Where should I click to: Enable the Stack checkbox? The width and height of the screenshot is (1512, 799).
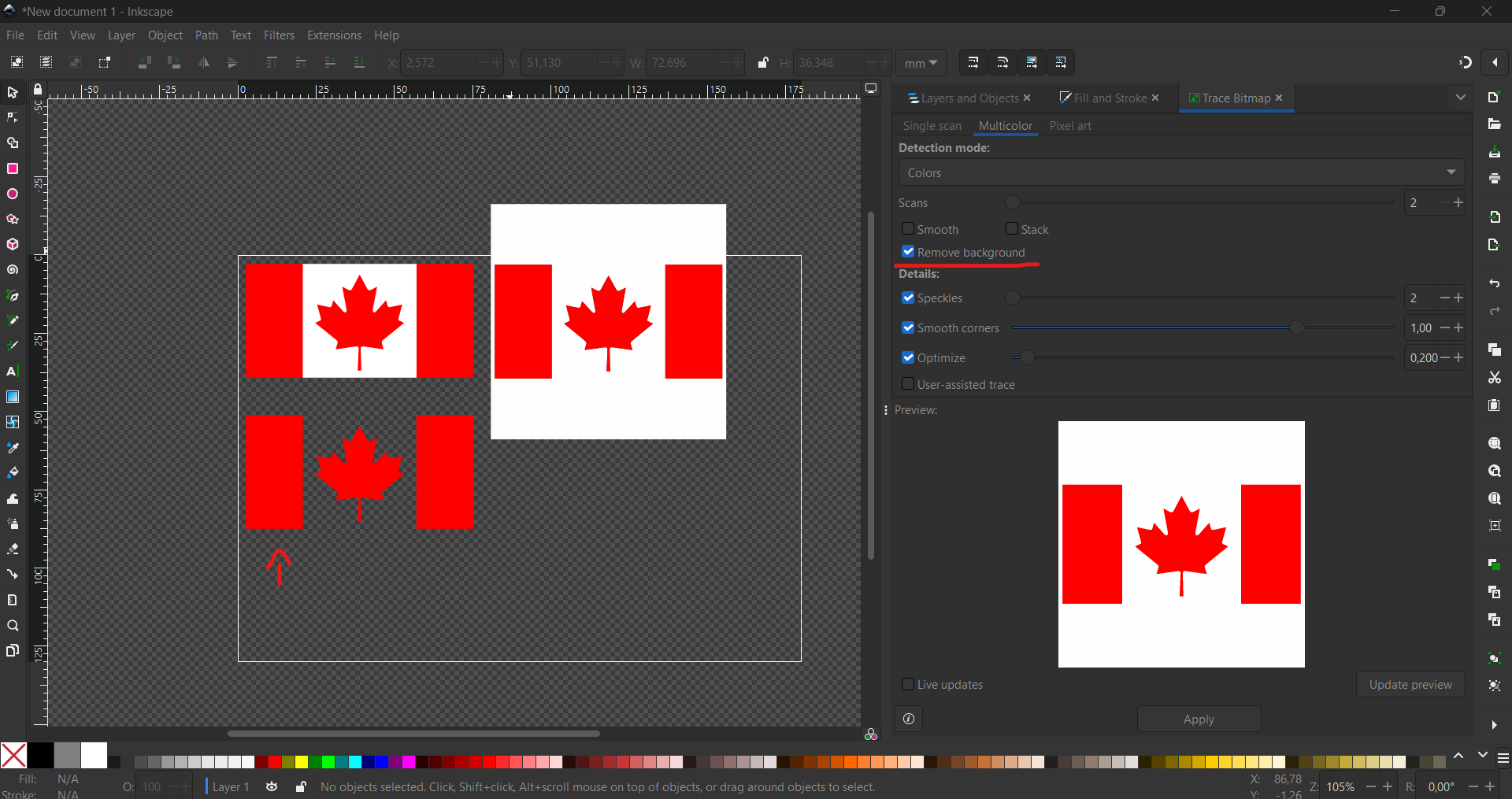coord(1012,229)
